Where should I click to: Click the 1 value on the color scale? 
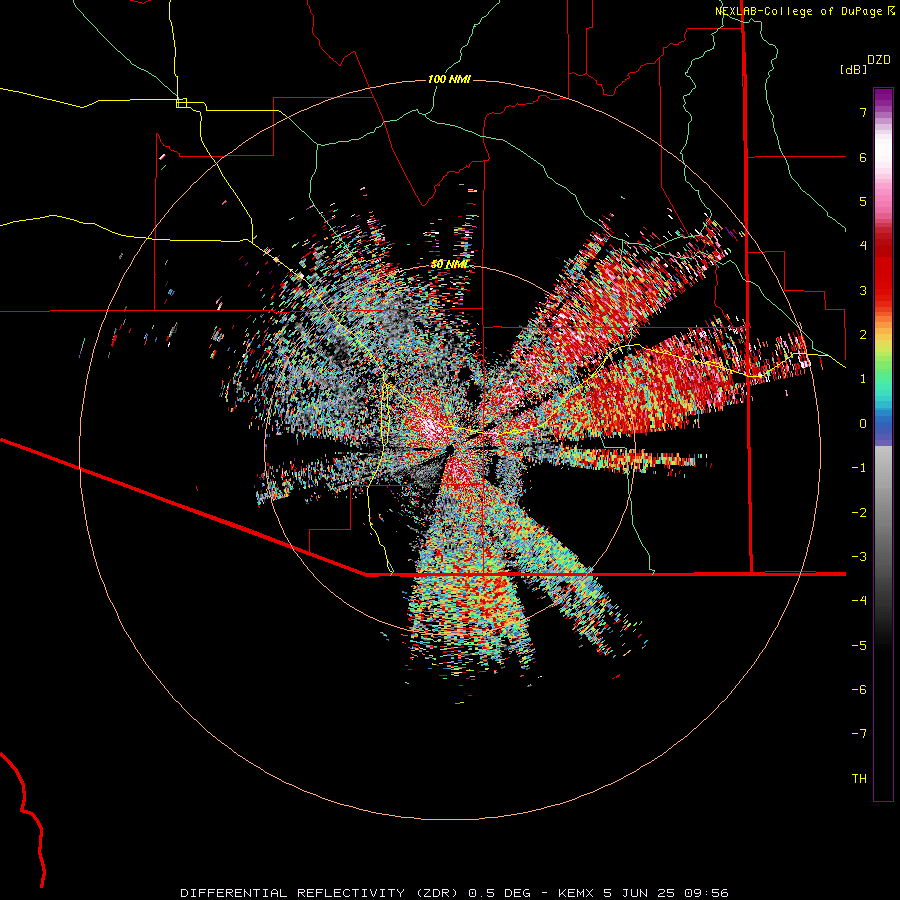[863, 379]
